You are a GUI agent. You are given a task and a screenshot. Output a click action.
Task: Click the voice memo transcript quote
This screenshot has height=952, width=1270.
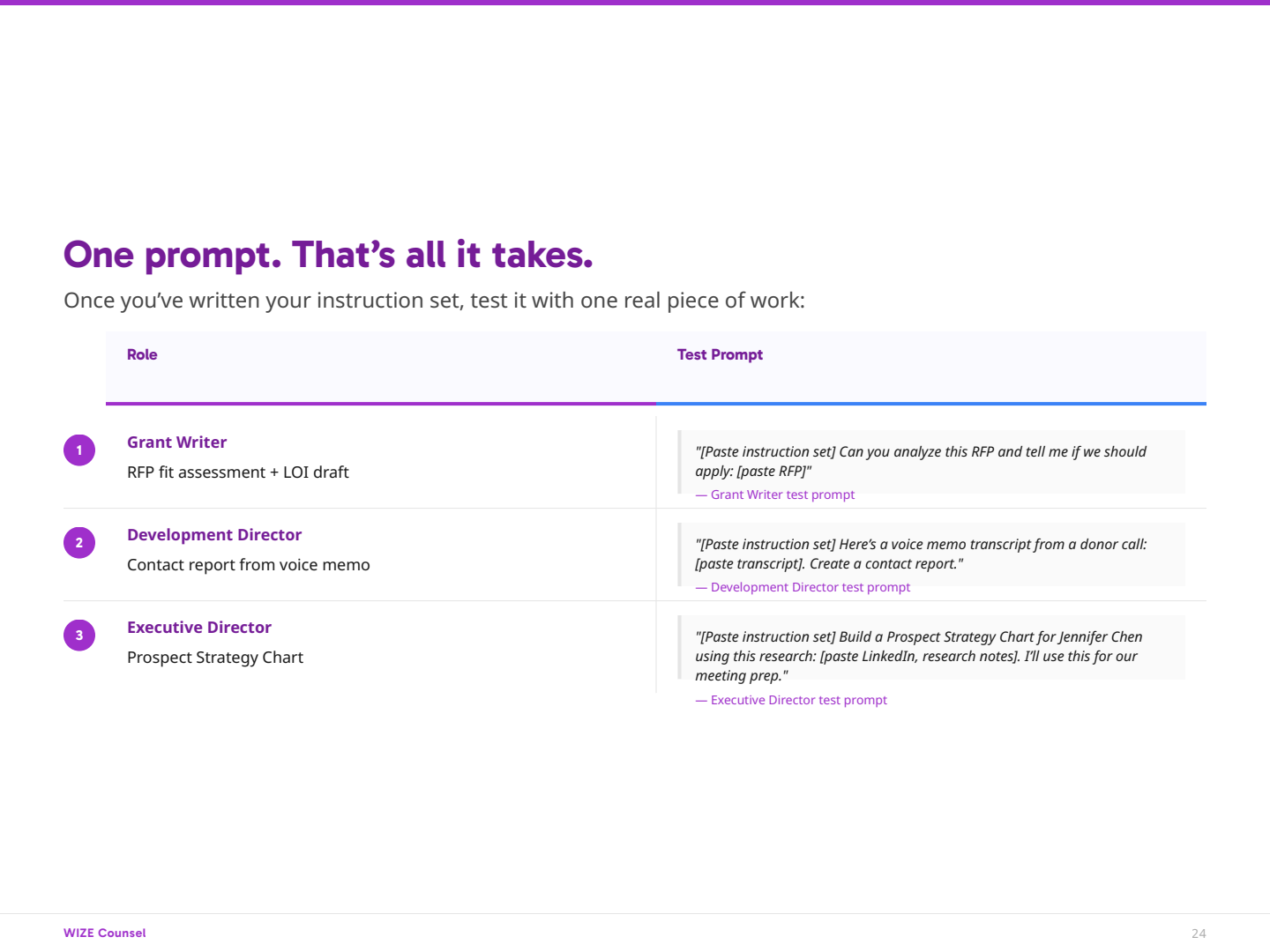pyautogui.click(x=920, y=554)
